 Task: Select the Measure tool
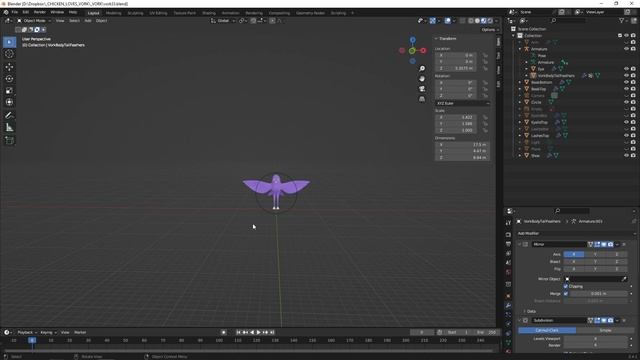click(x=9, y=128)
